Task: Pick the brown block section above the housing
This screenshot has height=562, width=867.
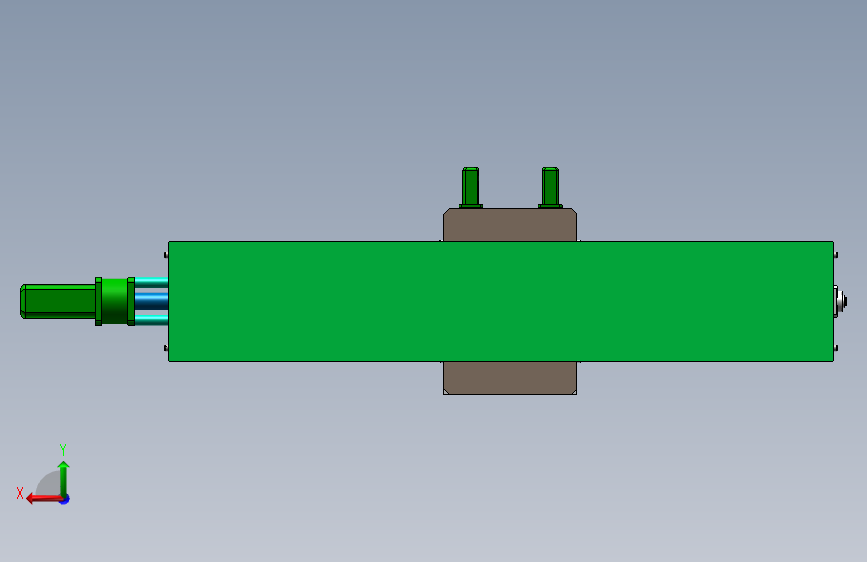Action: [x=510, y=225]
